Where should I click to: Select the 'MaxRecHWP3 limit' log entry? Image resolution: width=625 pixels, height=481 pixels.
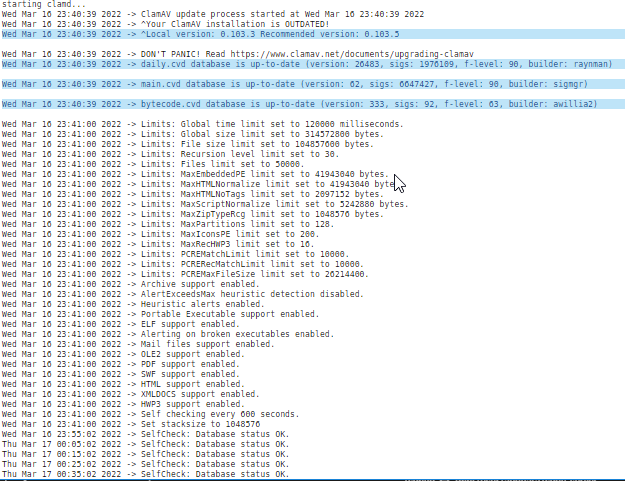[x=158, y=244]
